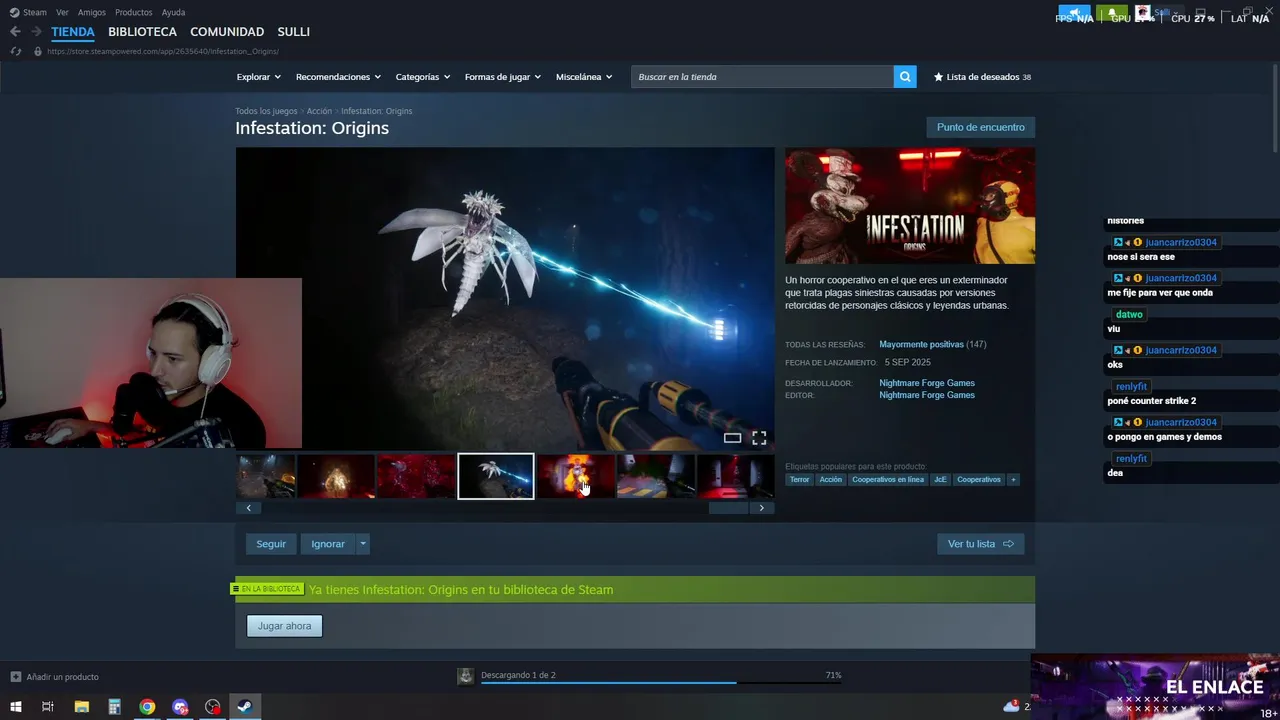
Task: Open the red circular app in taskbar
Action: point(212,707)
